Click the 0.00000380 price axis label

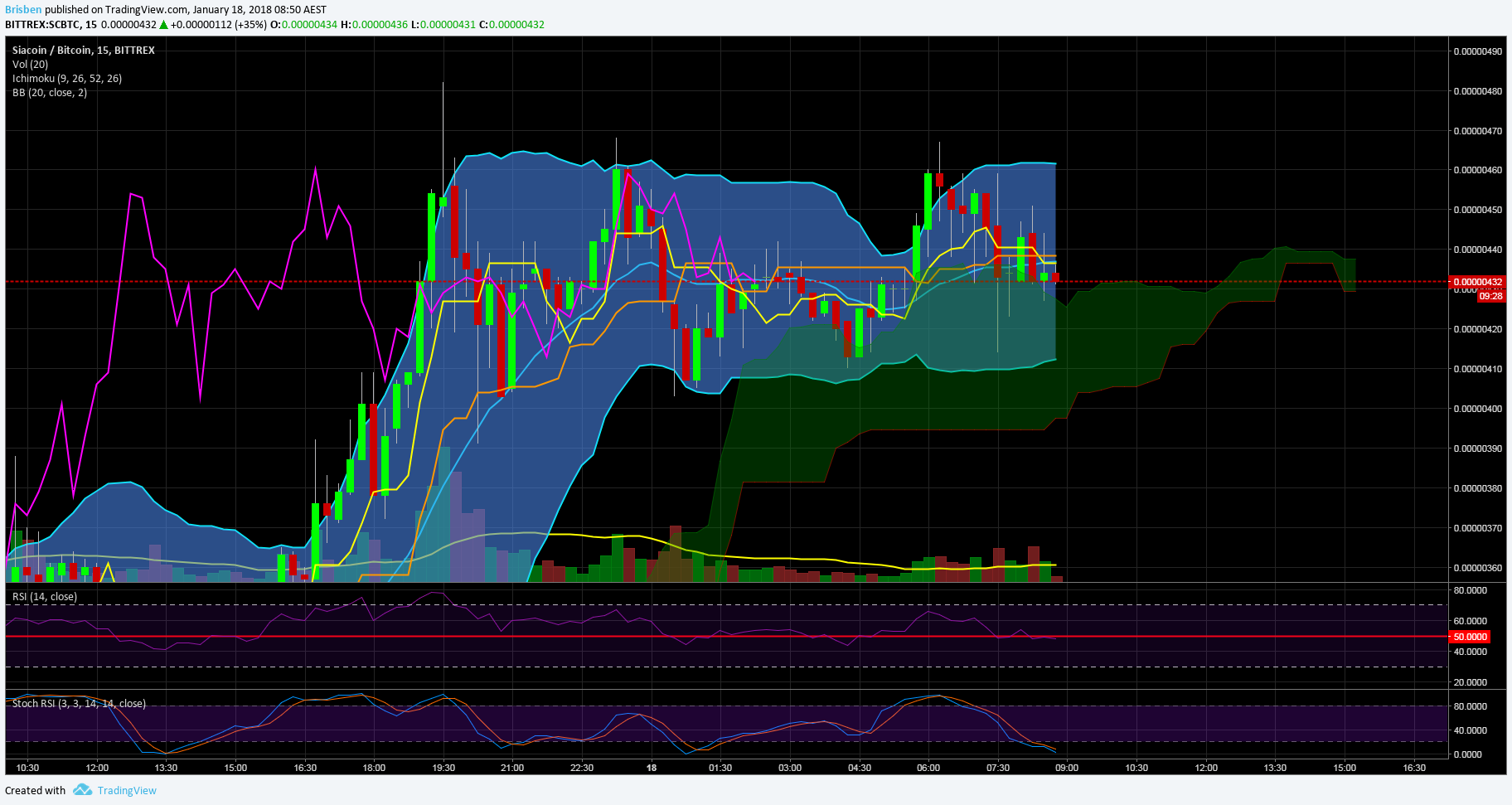(x=1478, y=488)
